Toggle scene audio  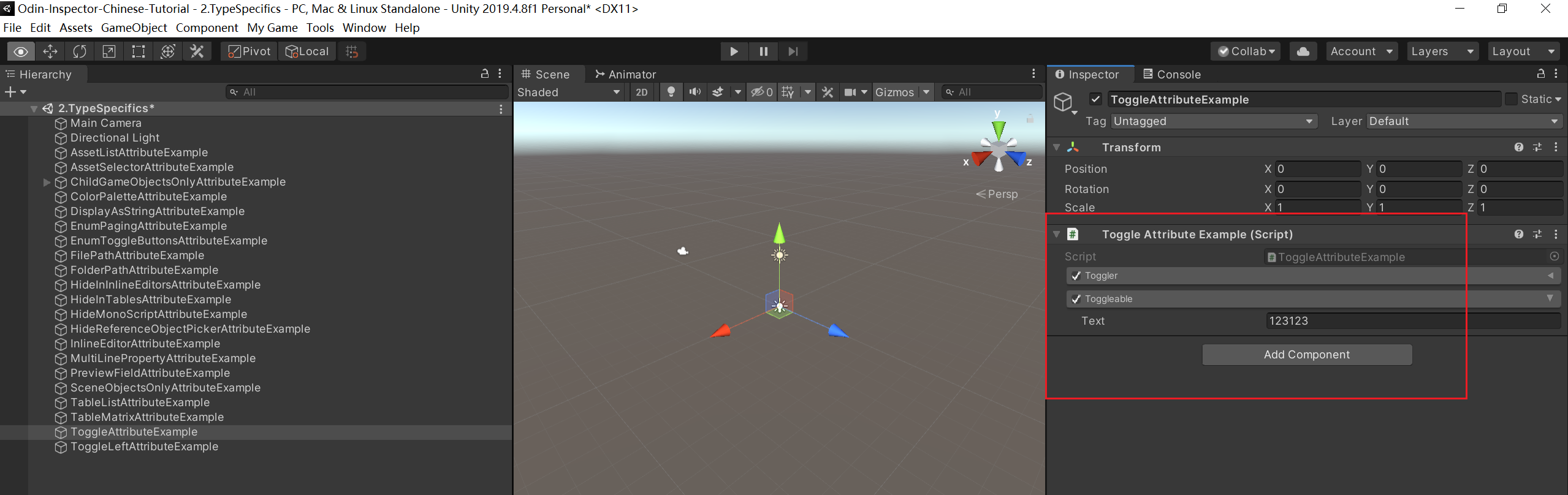coord(695,92)
